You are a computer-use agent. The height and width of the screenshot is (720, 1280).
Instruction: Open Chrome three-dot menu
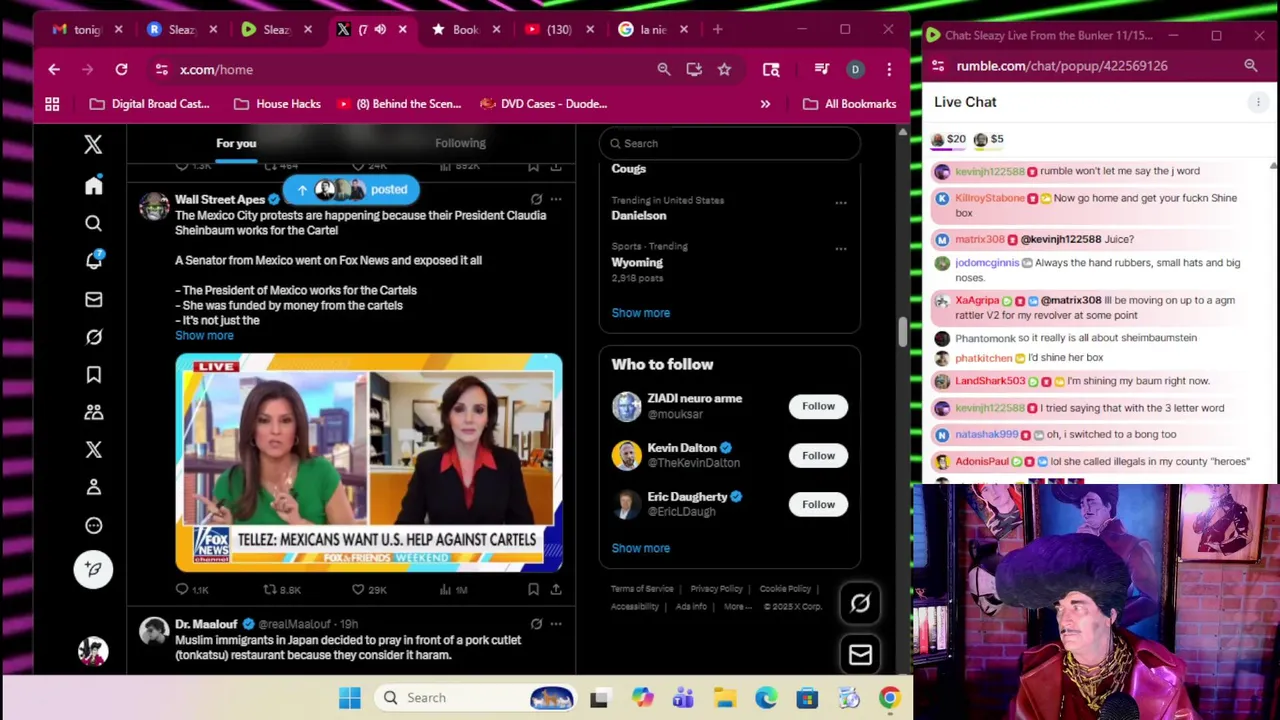pyautogui.click(x=889, y=69)
